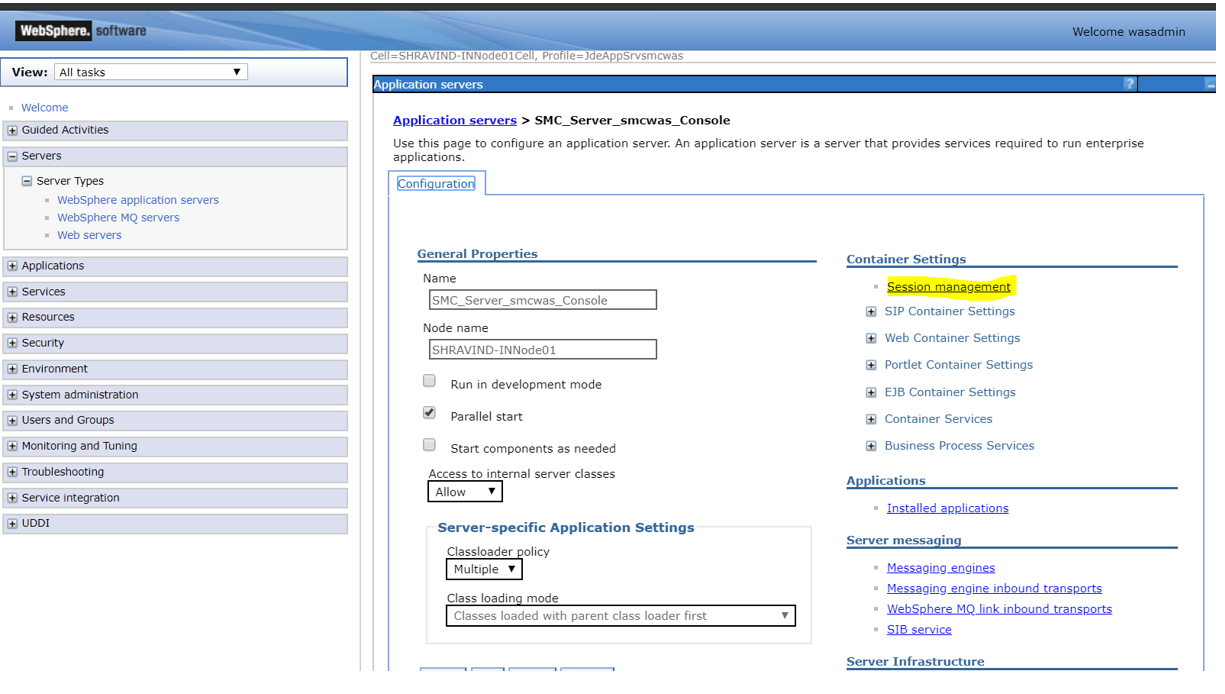The image size is (1225, 694).
Task: Expand Users and Groups section
Action: pyautogui.click(x=12, y=421)
